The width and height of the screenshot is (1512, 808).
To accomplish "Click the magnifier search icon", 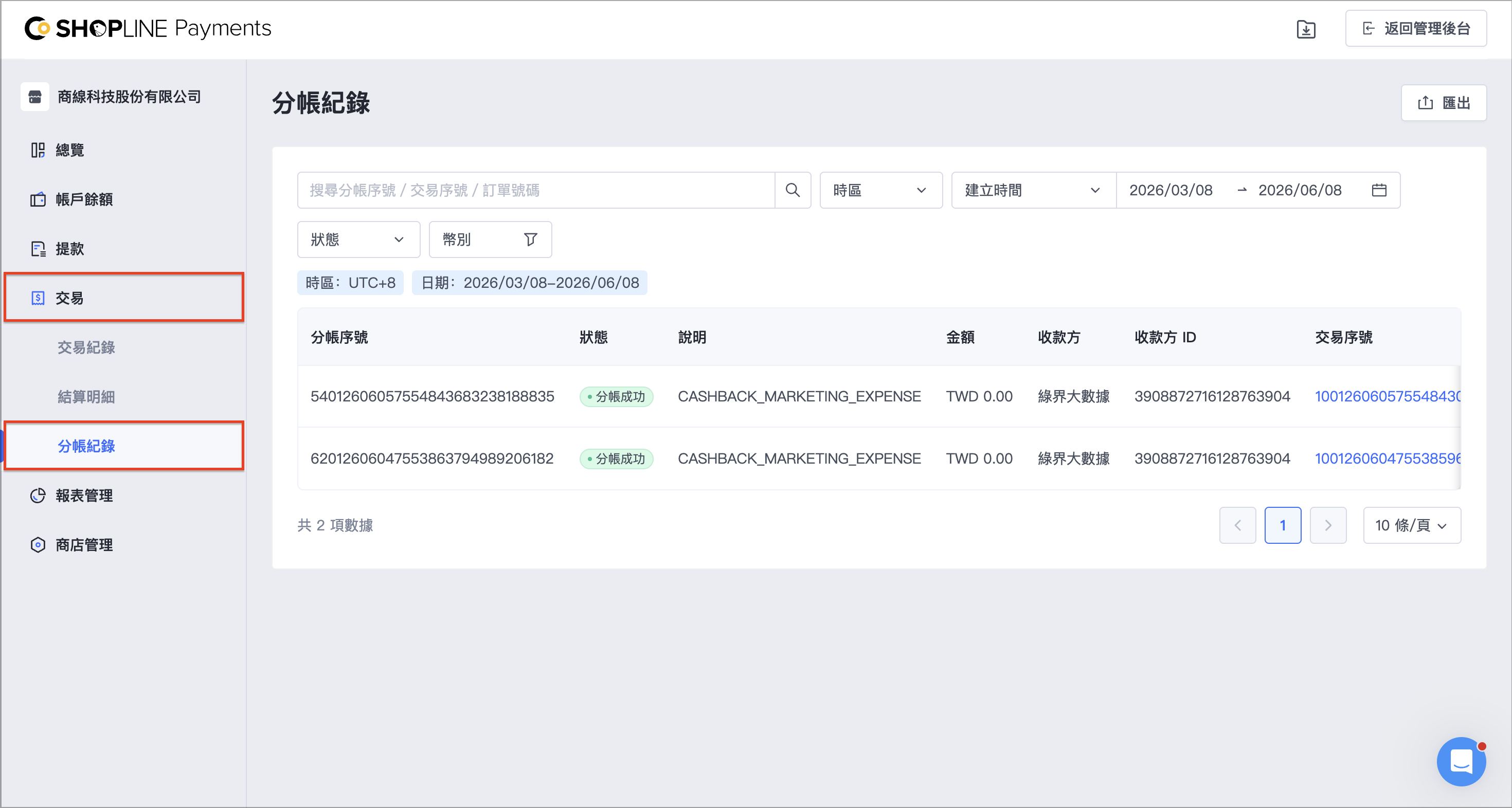I will (793, 190).
